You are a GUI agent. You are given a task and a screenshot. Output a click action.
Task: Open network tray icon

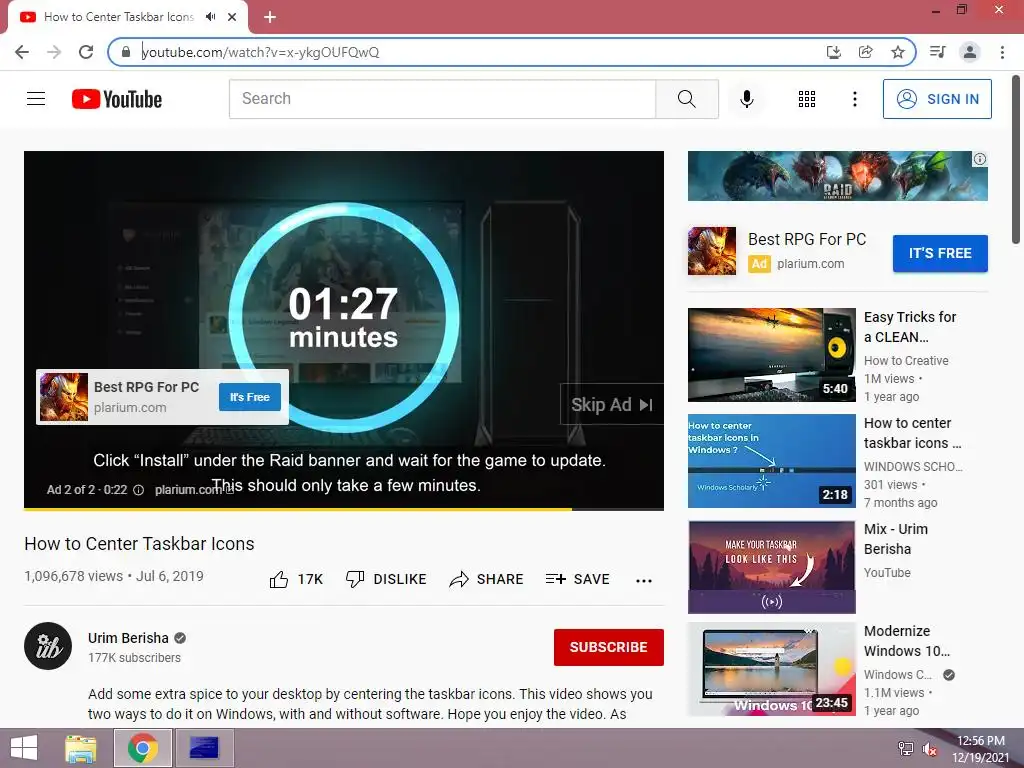[x=906, y=749]
